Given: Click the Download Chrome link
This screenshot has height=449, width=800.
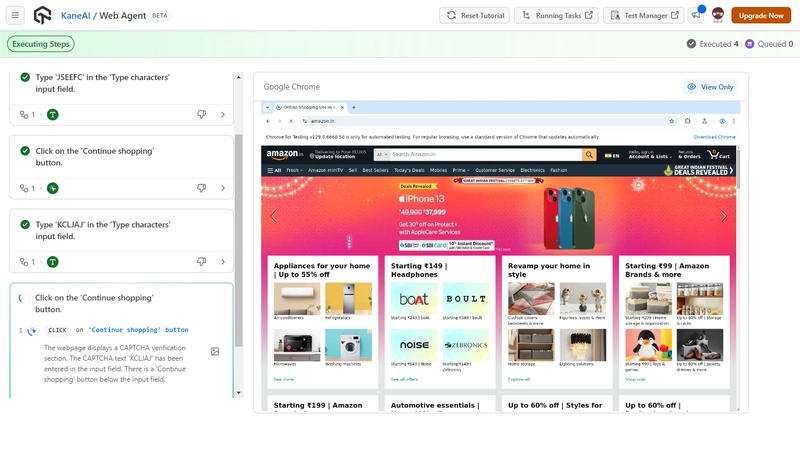Looking at the screenshot, I should 714,137.
